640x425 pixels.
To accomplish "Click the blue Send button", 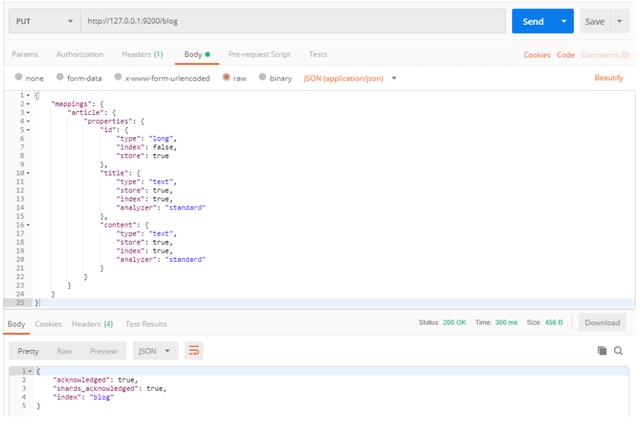I will [533, 21].
